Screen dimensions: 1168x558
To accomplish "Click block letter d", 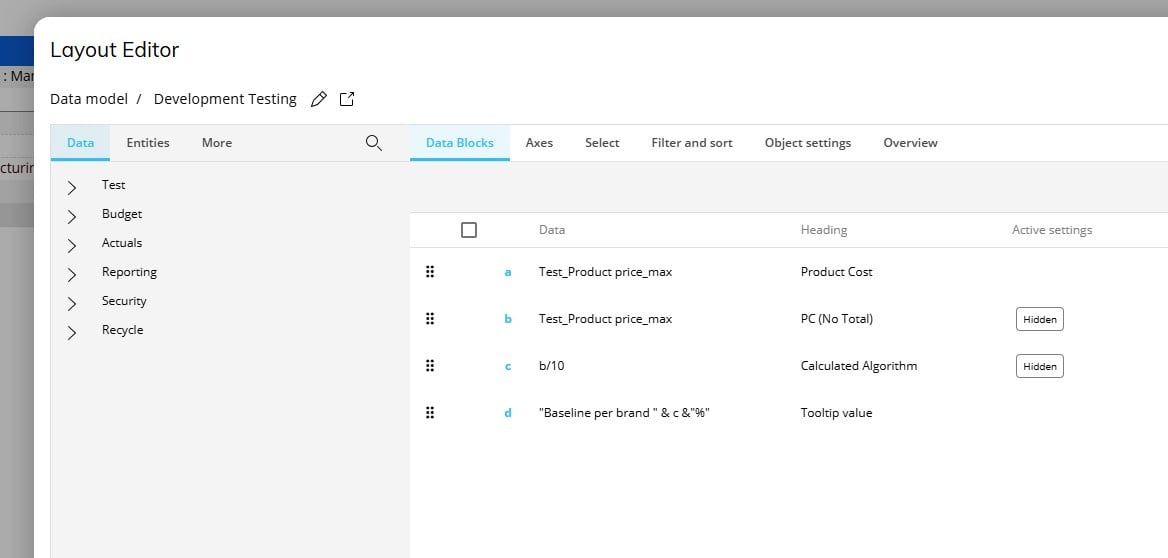I will [508, 413].
